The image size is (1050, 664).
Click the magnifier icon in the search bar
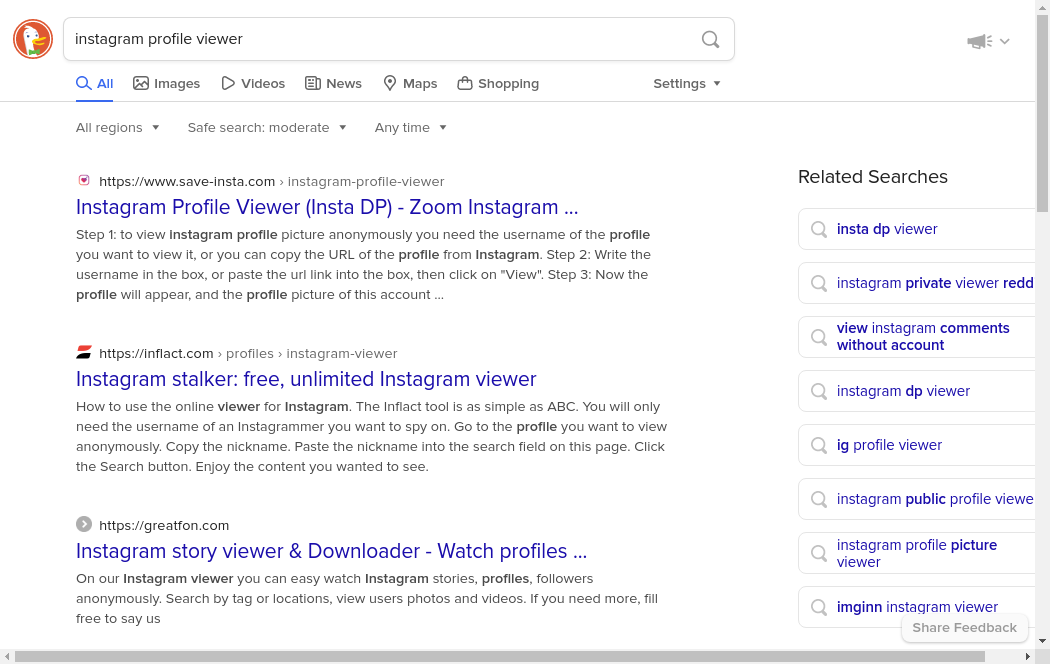(710, 39)
